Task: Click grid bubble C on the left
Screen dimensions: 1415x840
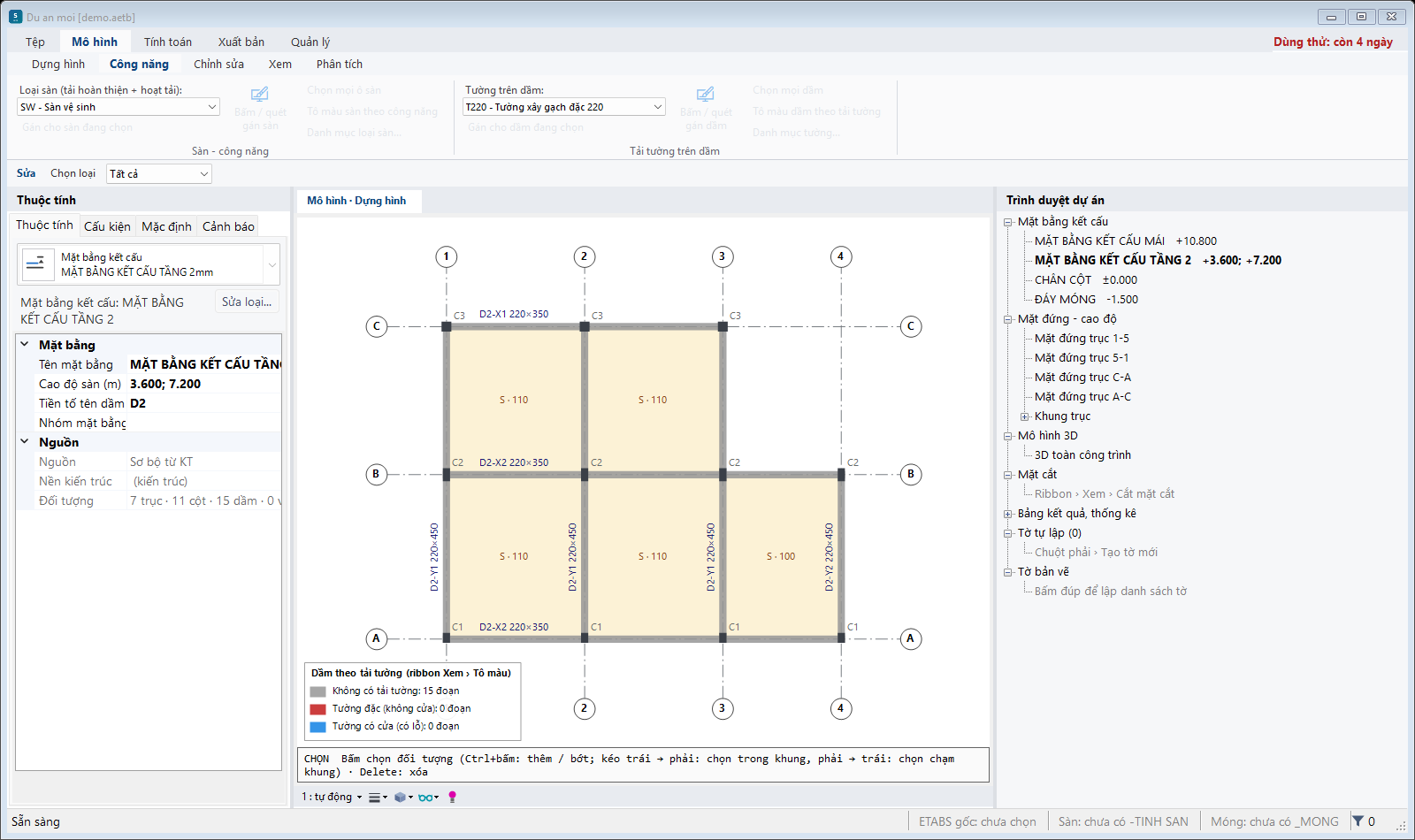Action: coord(377,326)
